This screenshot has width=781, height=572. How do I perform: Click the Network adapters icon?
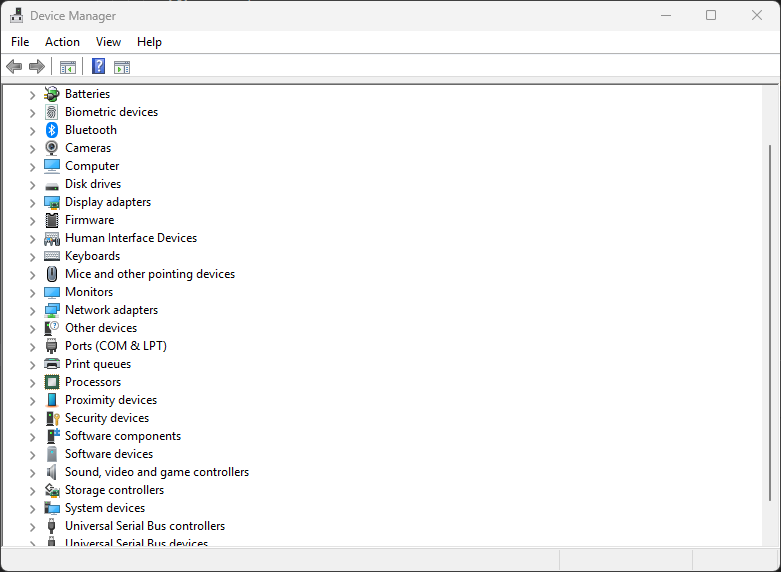click(x=52, y=310)
